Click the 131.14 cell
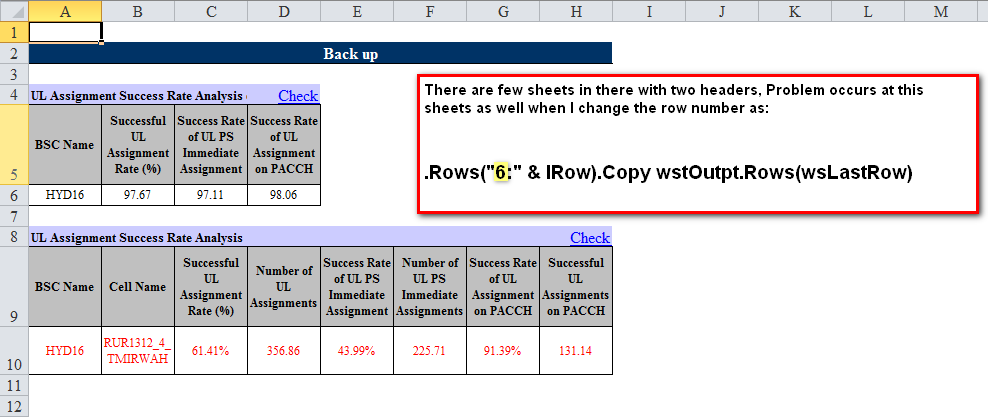Image resolution: width=988 pixels, height=417 pixels. [x=576, y=351]
